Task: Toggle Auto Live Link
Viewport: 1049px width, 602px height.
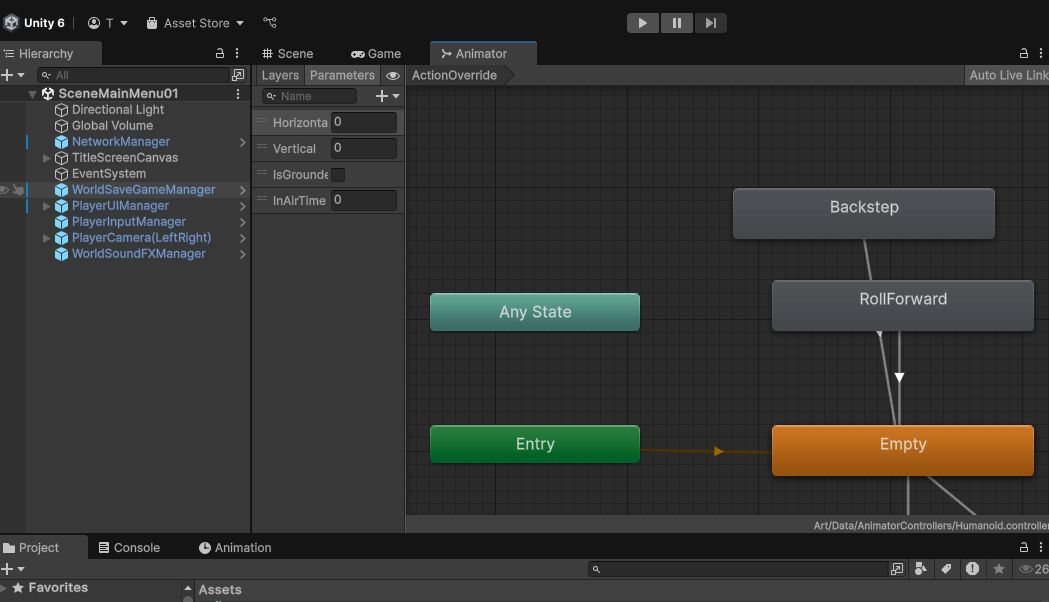Action: [x=1007, y=75]
